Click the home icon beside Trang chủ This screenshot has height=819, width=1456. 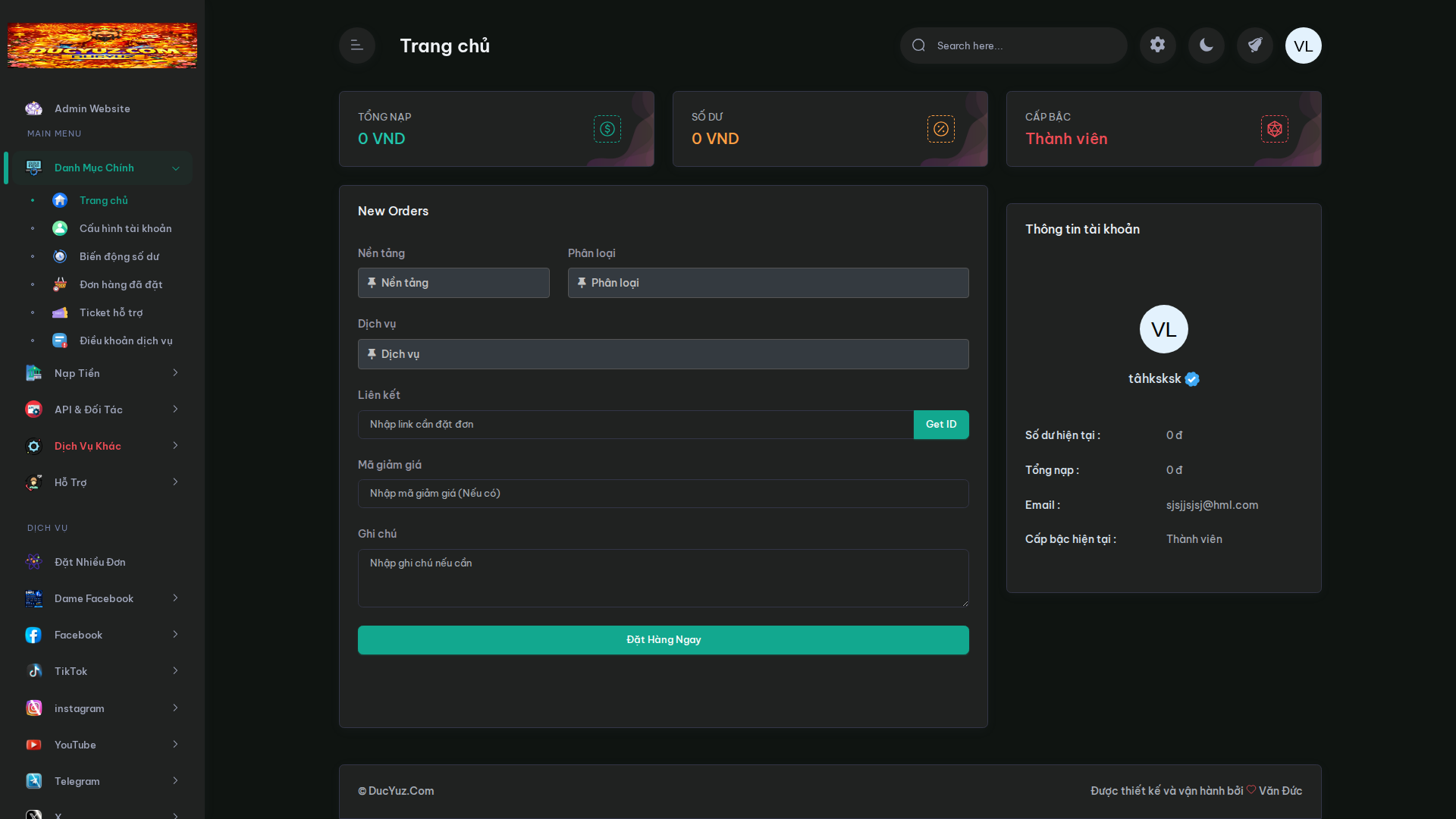(60, 200)
